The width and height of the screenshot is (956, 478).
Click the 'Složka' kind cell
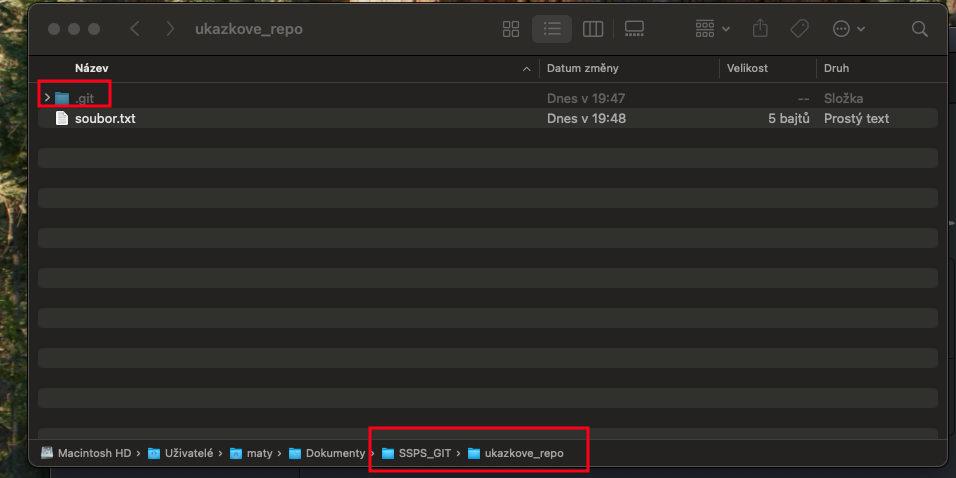tap(843, 98)
